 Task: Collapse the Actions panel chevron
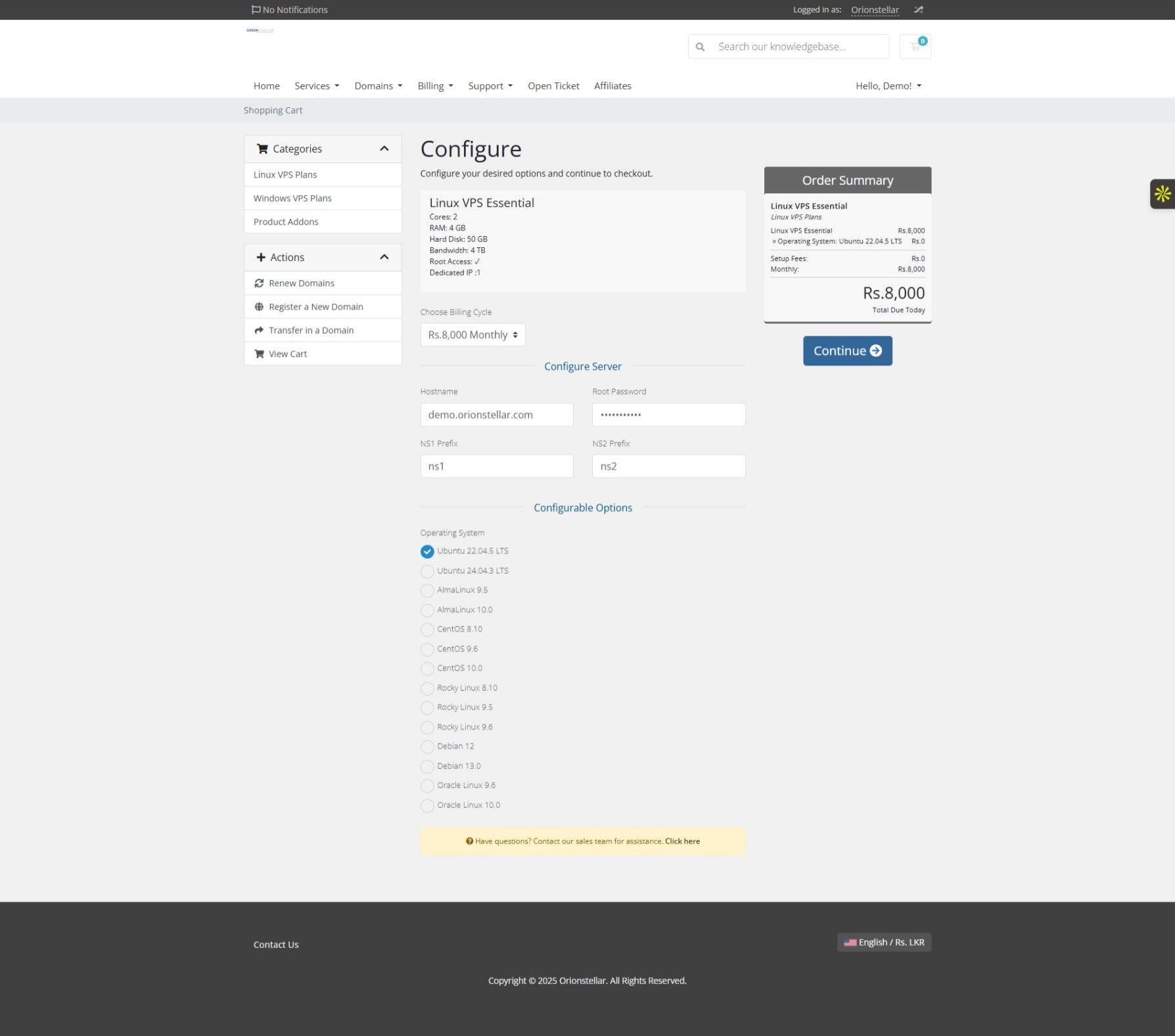384,258
